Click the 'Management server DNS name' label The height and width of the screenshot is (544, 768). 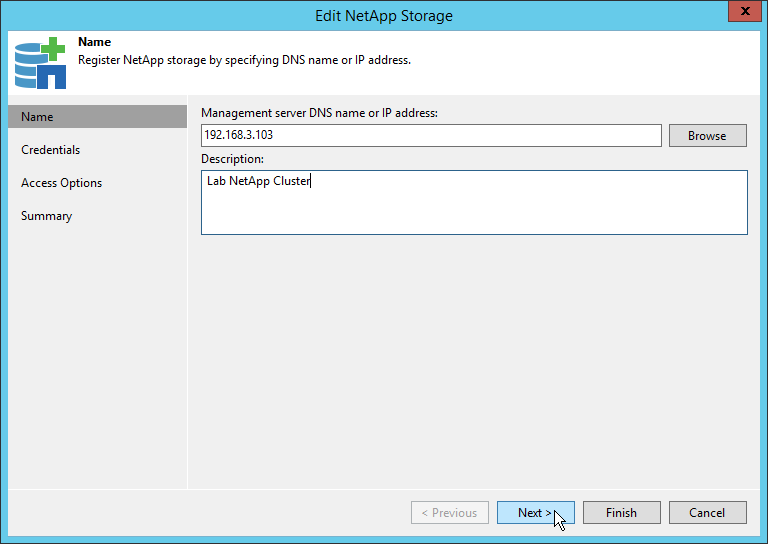click(x=319, y=113)
